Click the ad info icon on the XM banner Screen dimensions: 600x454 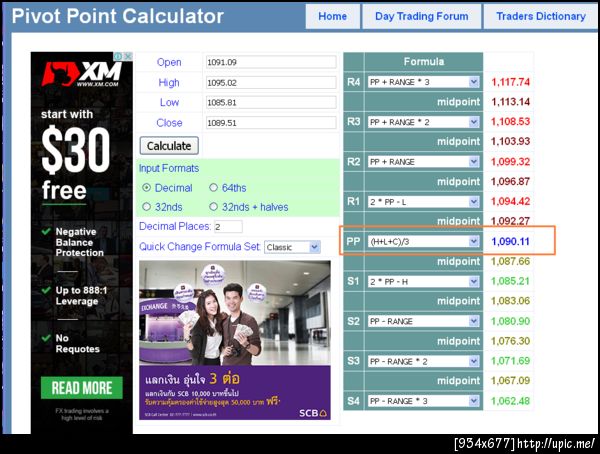click(118, 56)
